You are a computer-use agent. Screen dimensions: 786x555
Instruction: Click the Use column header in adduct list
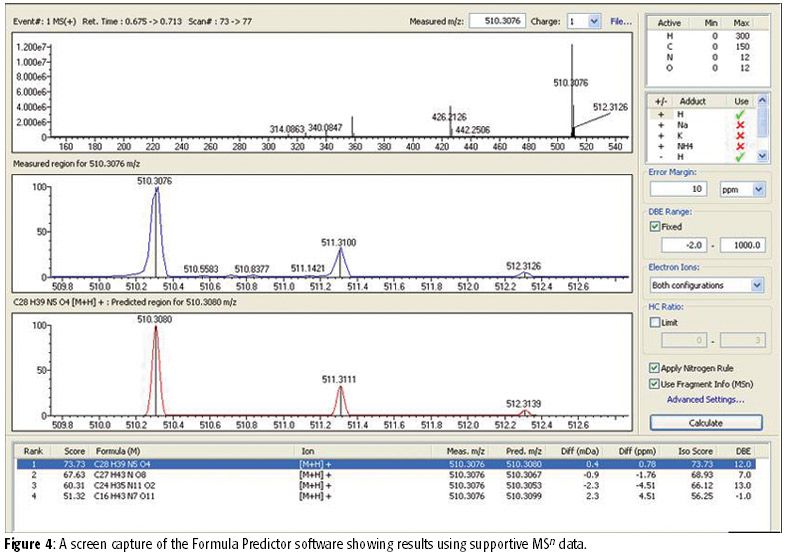pyautogui.click(x=741, y=101)
